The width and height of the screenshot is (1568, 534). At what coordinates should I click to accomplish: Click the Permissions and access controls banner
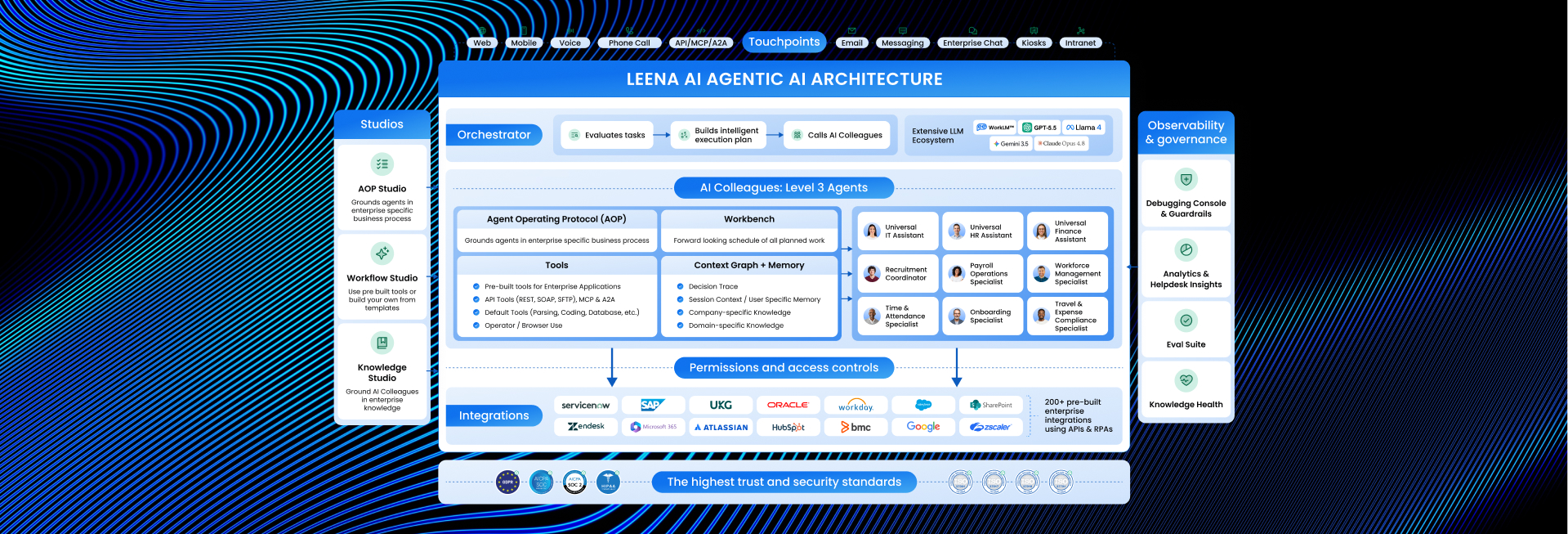[x=784, y=368]
